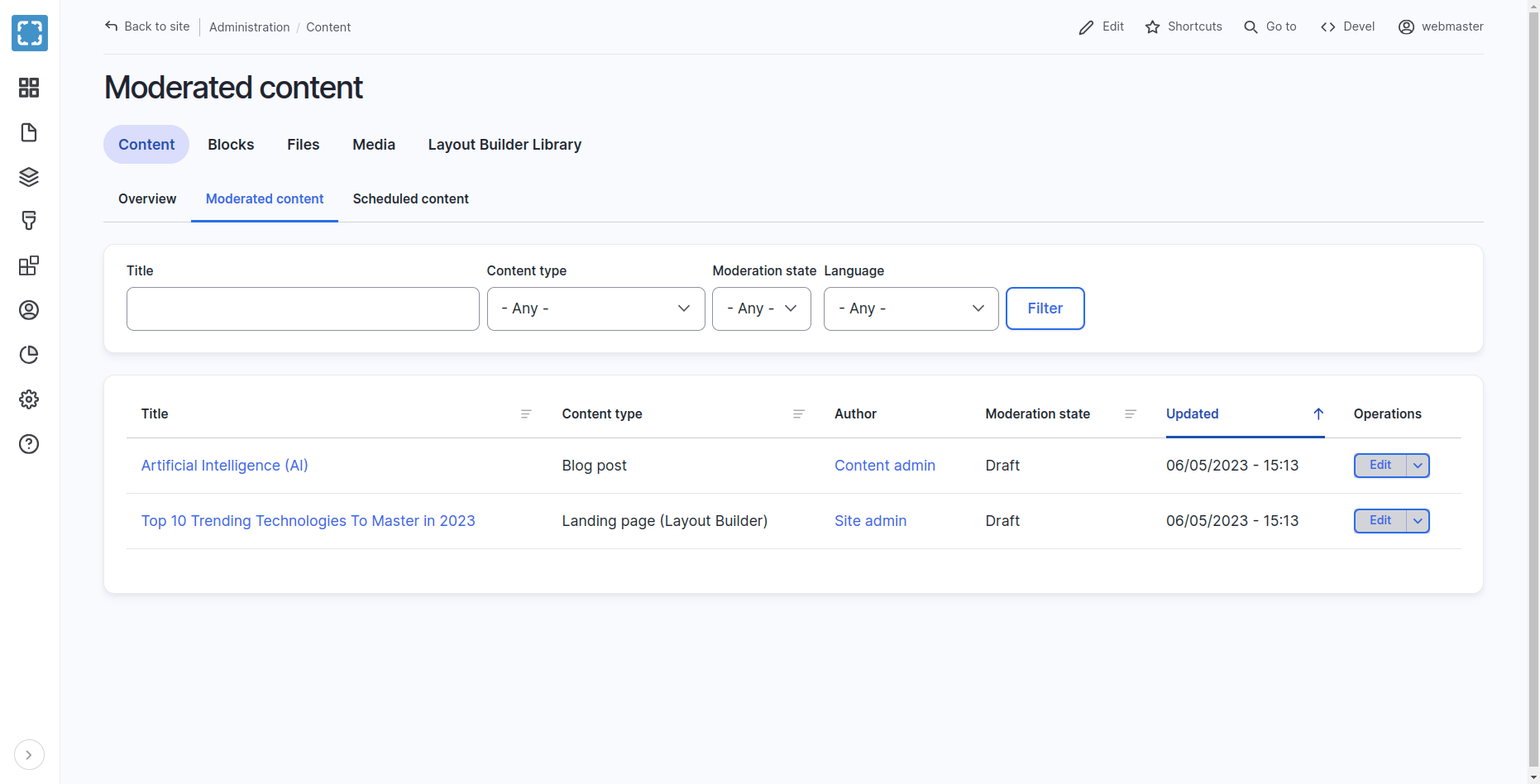Screen dimensions: 1540x784
Task: Open the Content type filter dropdown
Action: click(x=595, y=308)
